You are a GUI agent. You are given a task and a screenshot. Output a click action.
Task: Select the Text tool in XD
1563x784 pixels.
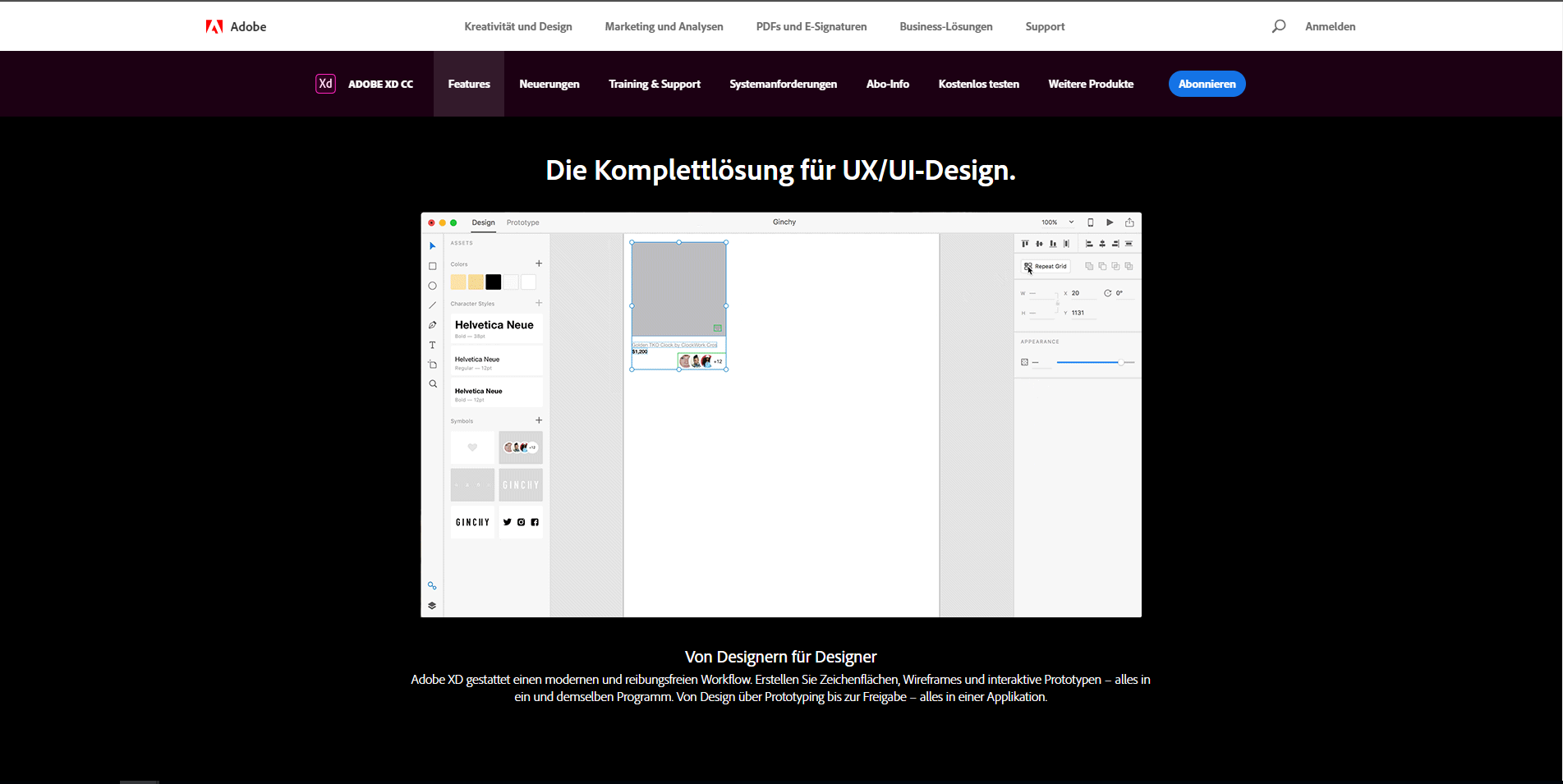click(432, 345)
